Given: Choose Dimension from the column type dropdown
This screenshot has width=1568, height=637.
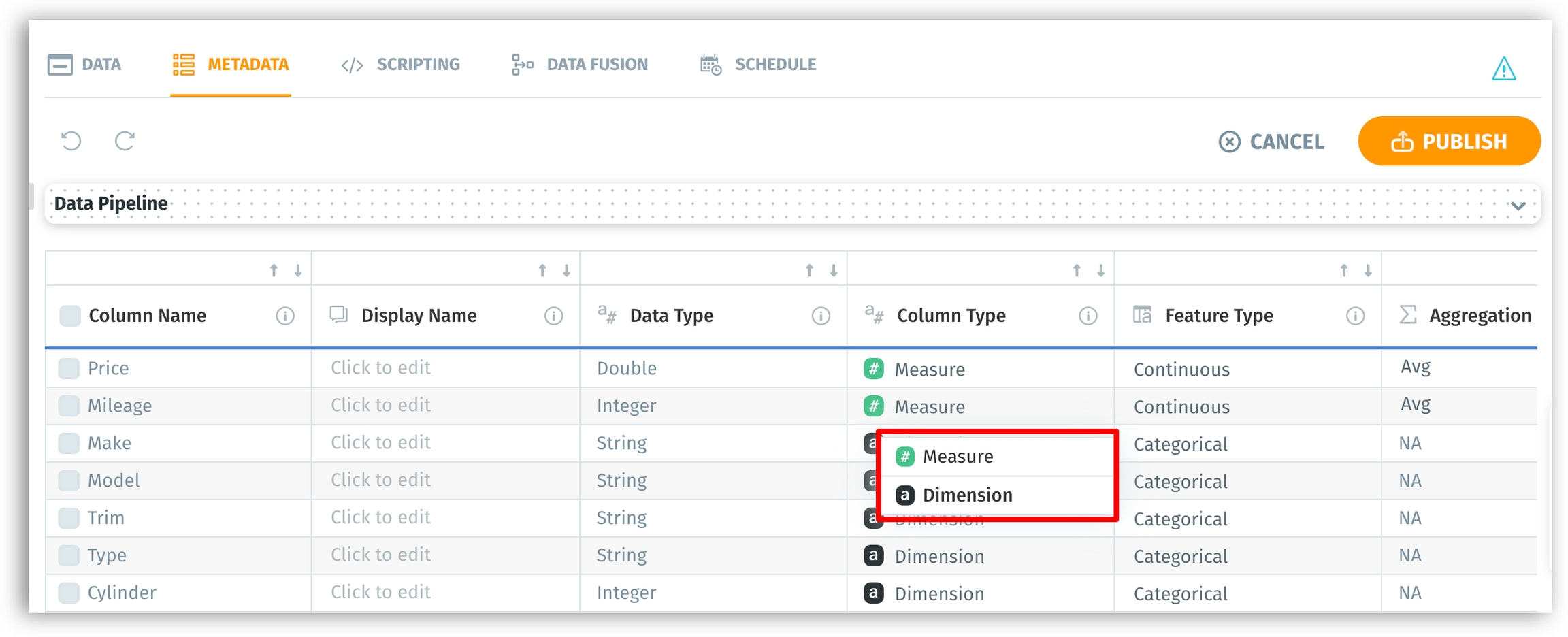Looking at the screenshot, I should 966,495.
